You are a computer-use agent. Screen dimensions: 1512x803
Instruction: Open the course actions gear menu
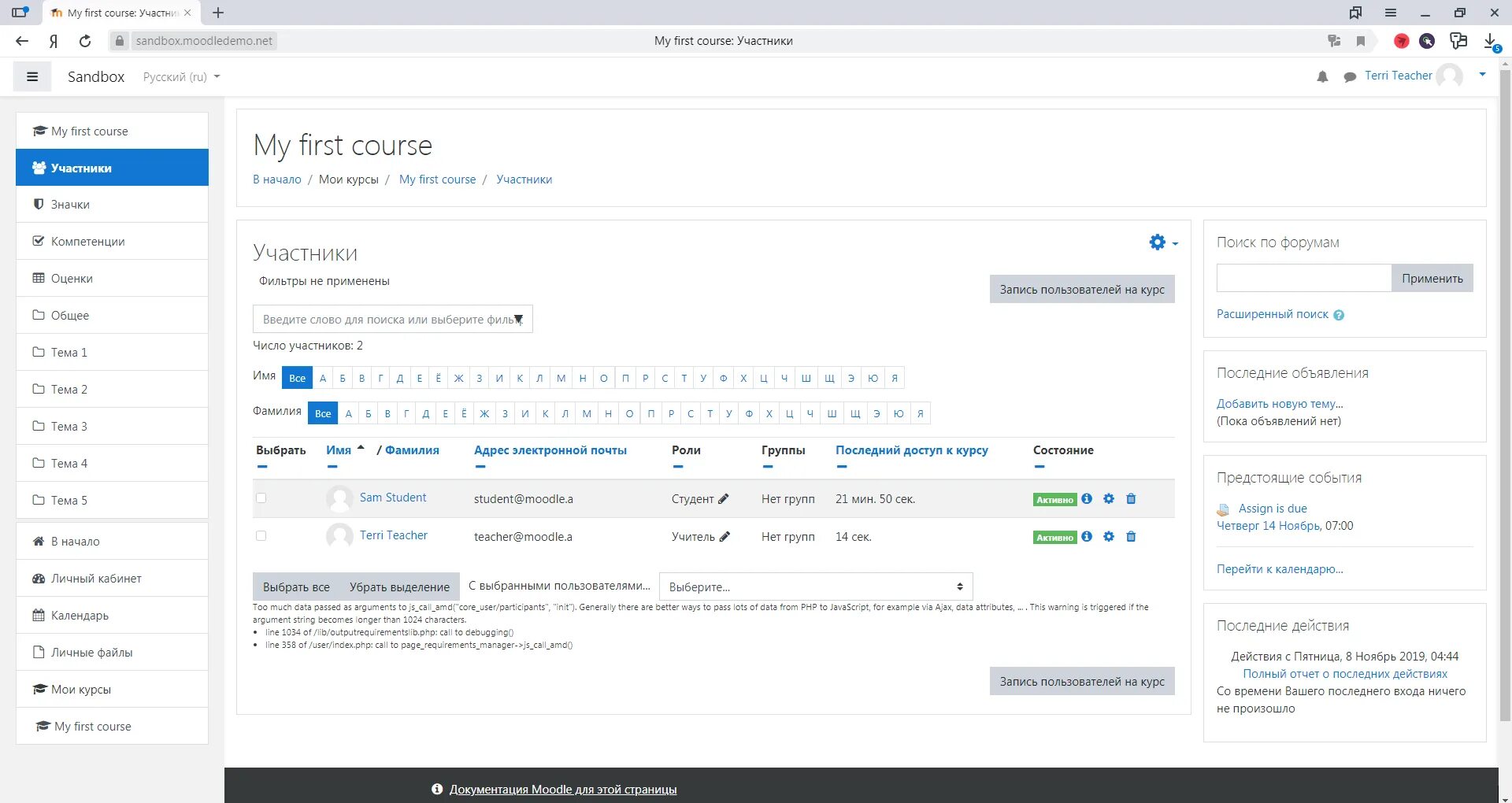pyautogui.click(x=1157, y=242)
